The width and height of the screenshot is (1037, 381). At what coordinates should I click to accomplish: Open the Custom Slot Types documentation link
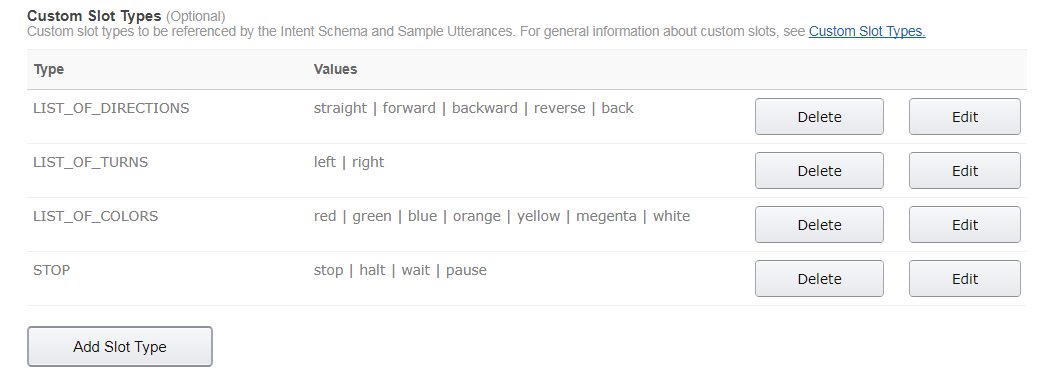867,31
